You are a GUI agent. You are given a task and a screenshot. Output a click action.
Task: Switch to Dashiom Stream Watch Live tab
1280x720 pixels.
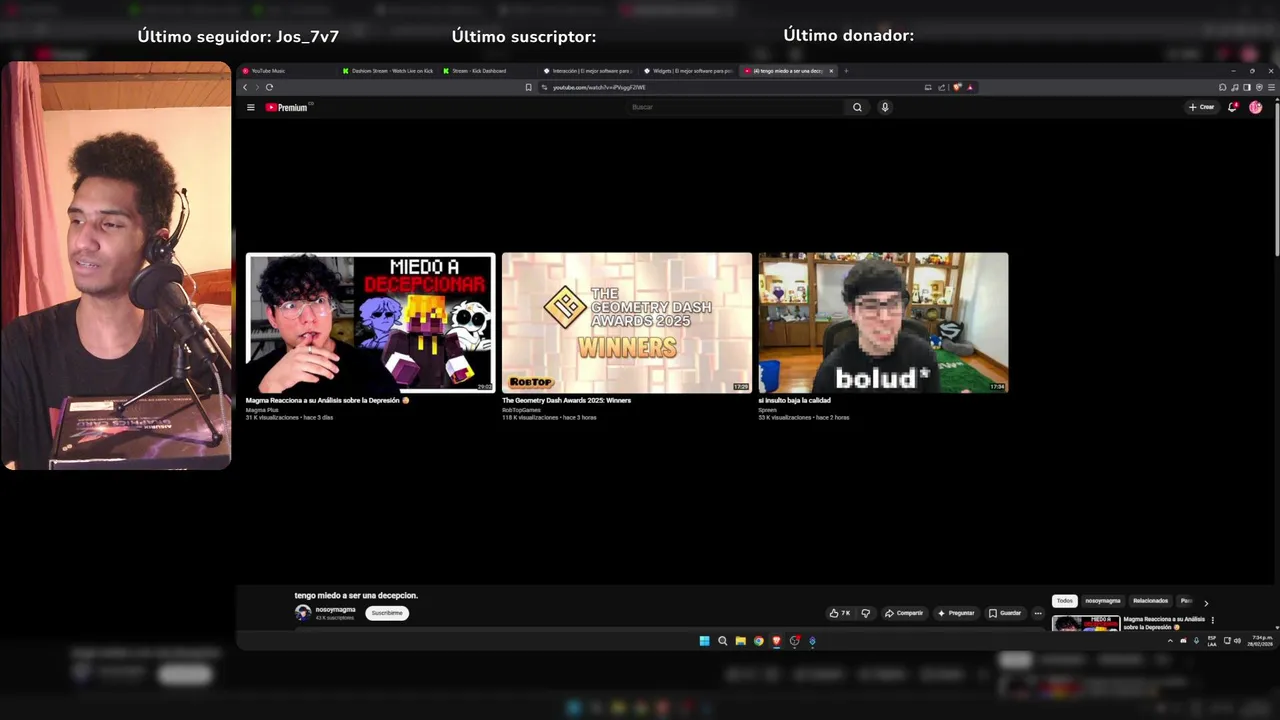click(x=389, y=71)
